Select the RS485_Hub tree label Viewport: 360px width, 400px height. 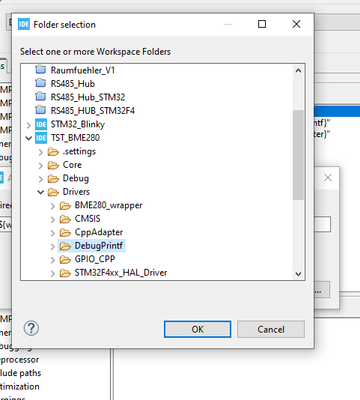[73, 83]
